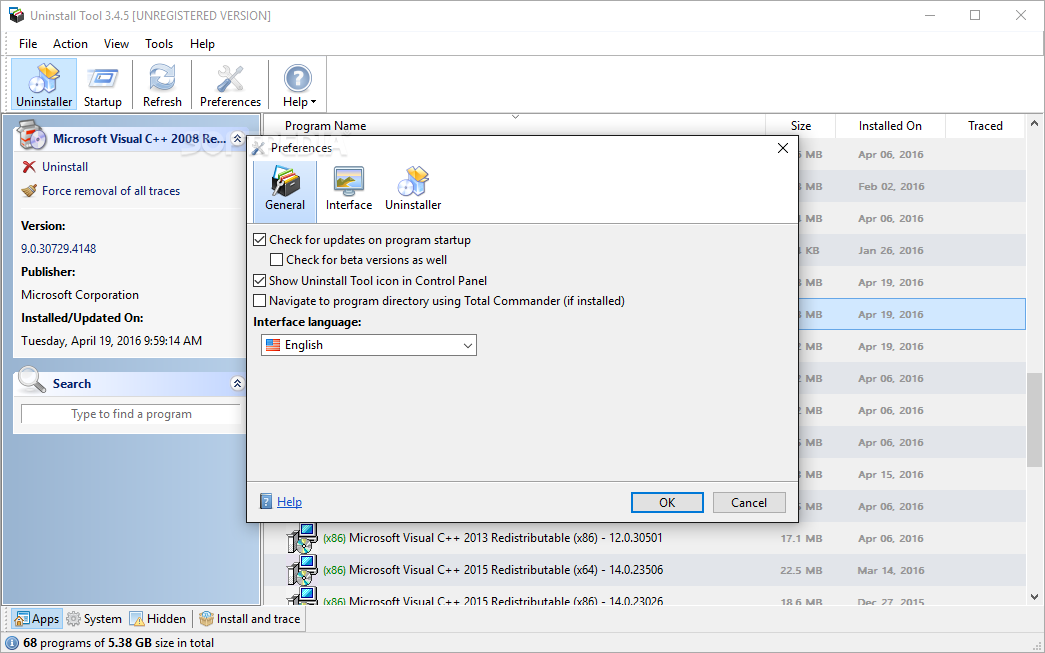This screenshot has height=653, width=1045.
Task: Select Microsoft Visual C++ 2013 Redistributable (x86) row
Action: (x=644, y=538)
